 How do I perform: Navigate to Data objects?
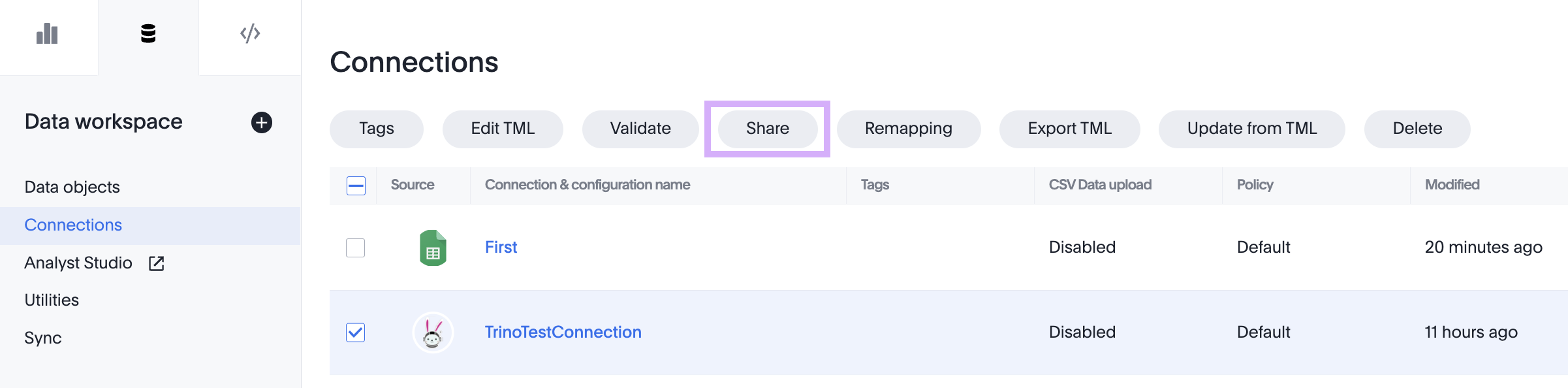click(72, 187)
